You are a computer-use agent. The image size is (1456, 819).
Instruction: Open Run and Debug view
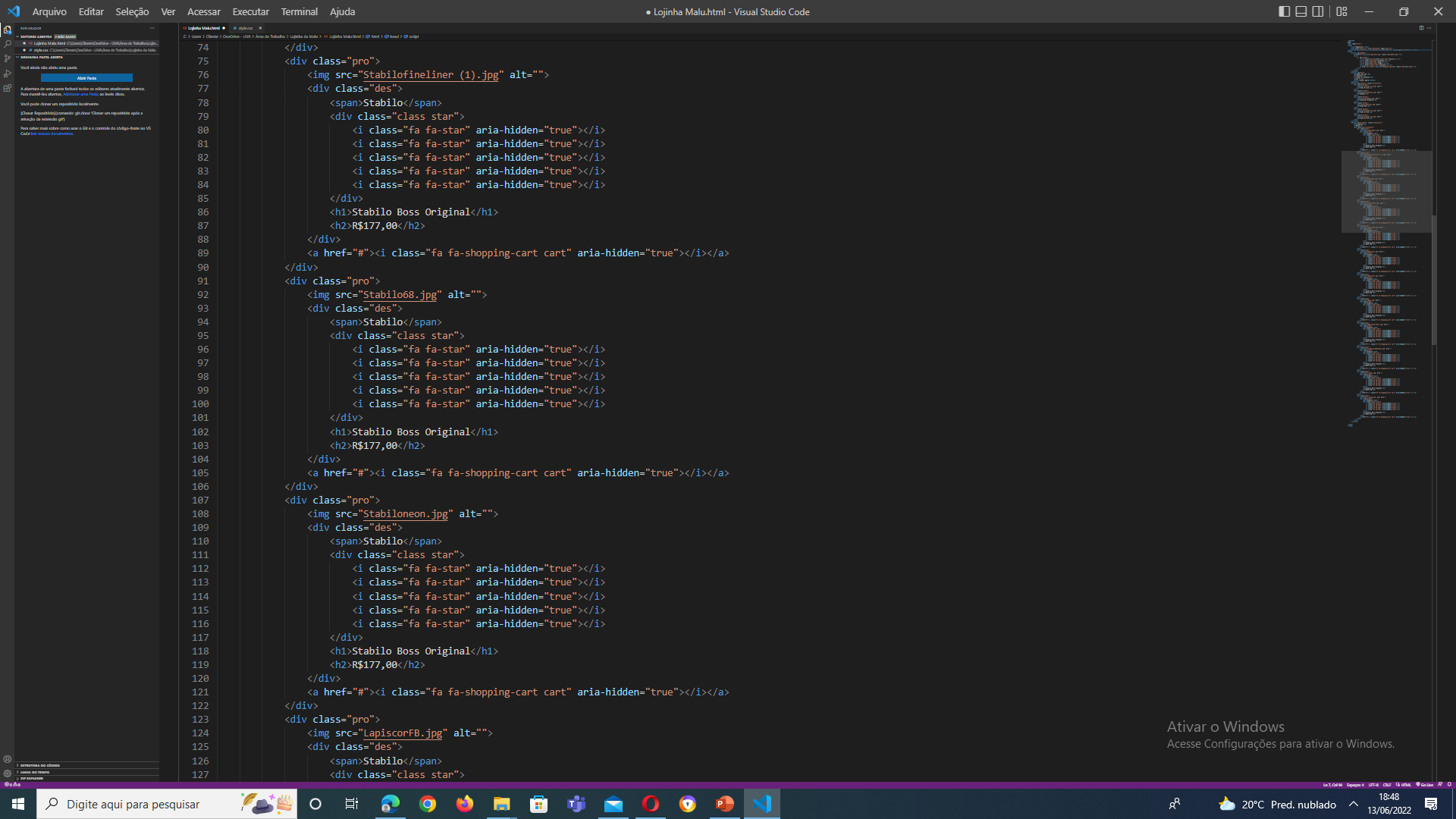8,74
